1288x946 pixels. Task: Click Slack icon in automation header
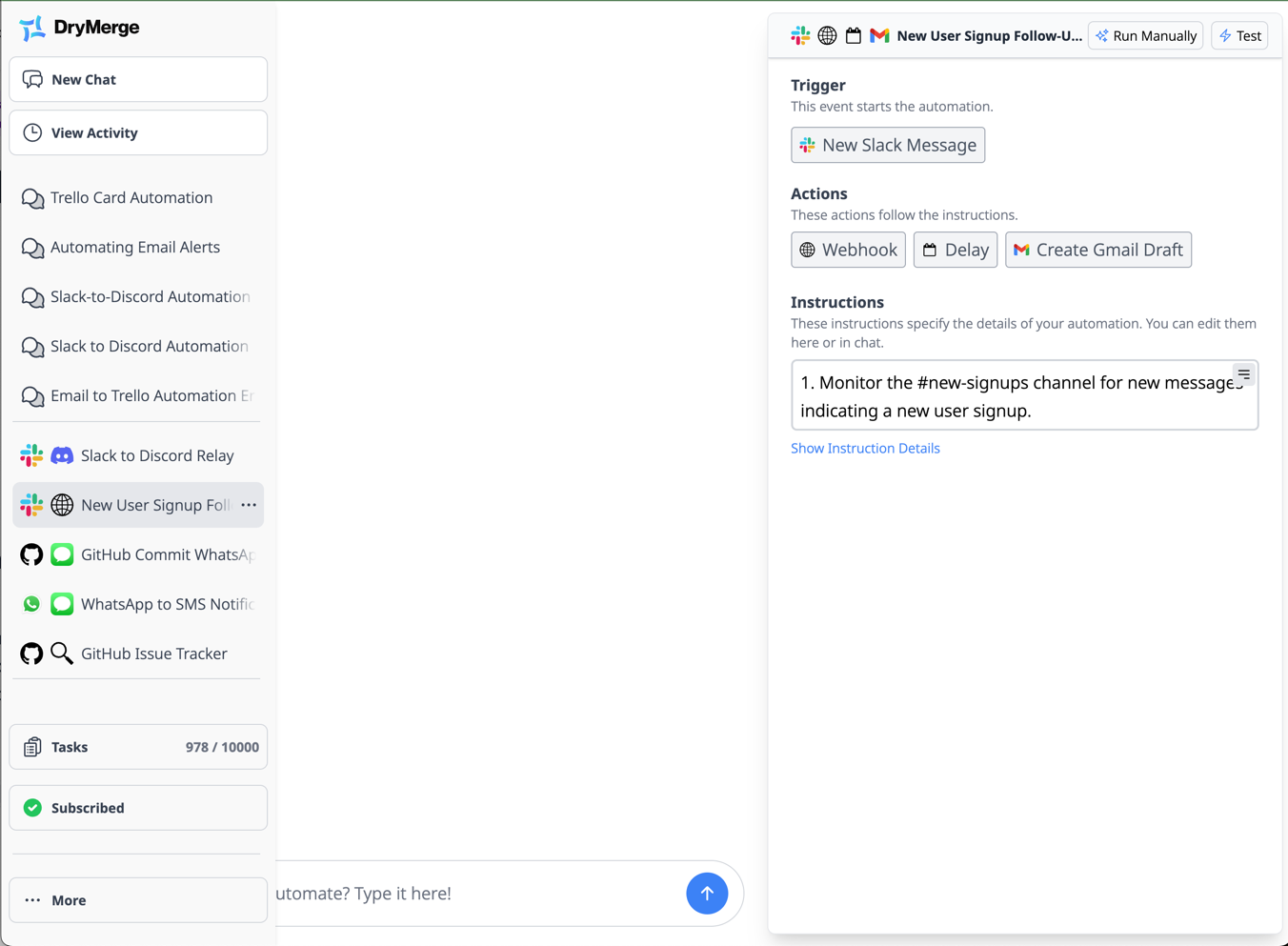coord(800,35)
